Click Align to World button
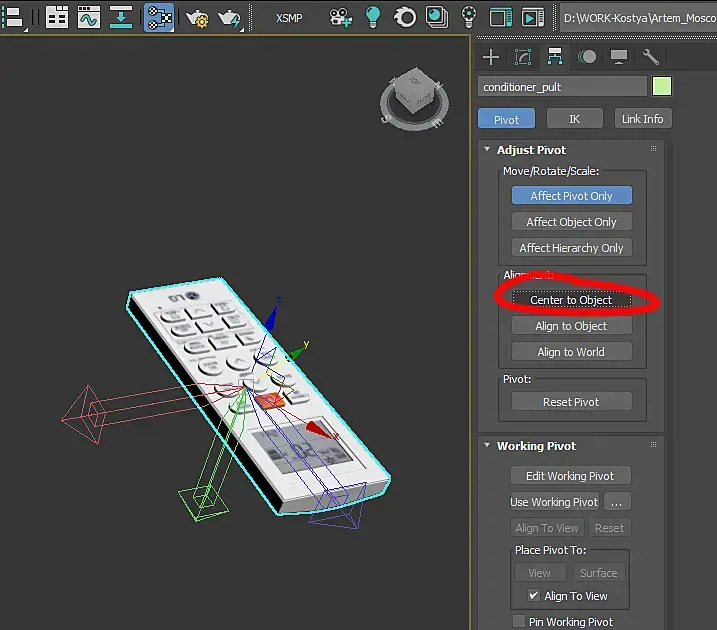 pos(572,352)
